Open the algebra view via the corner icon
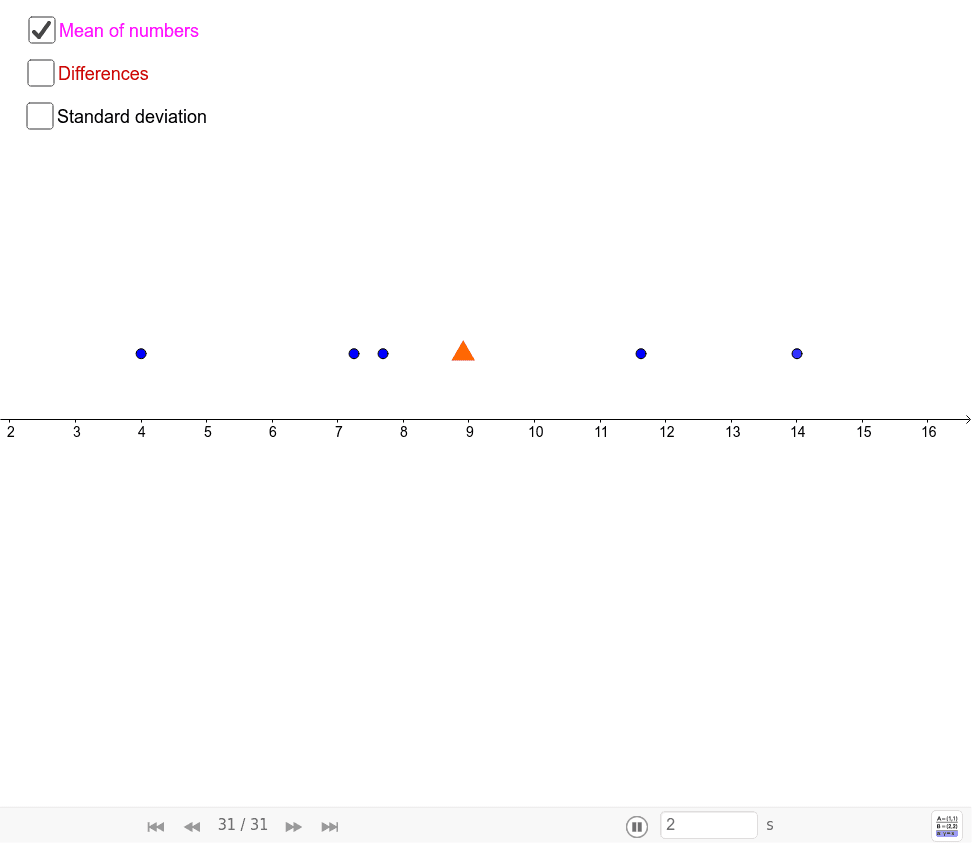 [946, 825]
